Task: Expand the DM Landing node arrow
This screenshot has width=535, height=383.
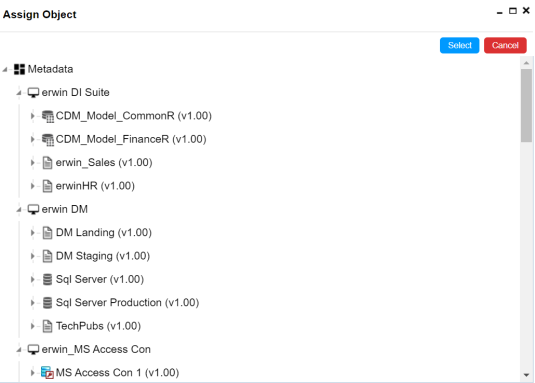Action: click(32, 233)
